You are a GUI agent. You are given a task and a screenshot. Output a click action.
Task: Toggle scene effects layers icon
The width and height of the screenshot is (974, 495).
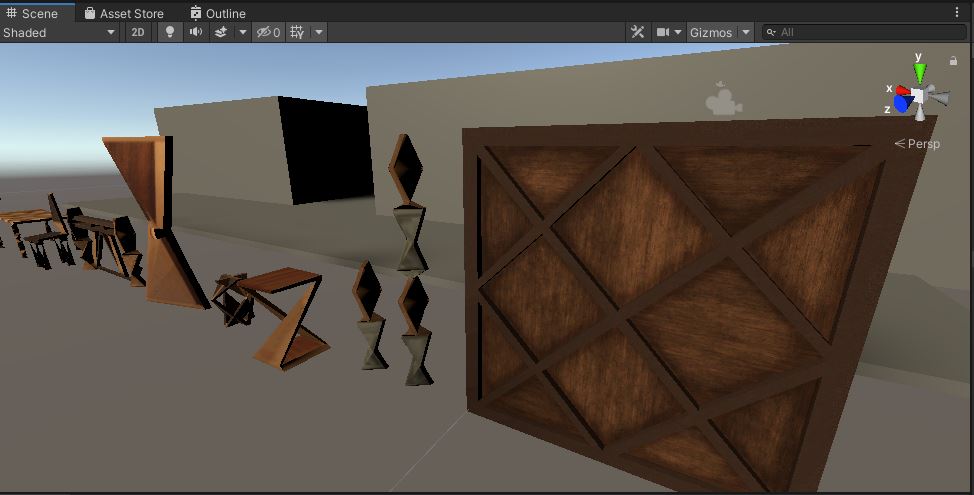pyautogui.click(x=221, y=32)
